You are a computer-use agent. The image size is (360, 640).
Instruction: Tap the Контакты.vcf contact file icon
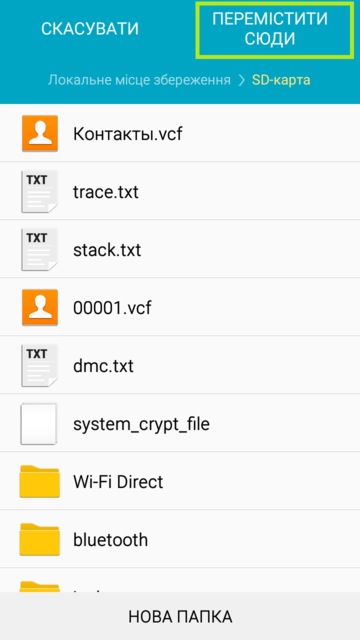point(40,133)
